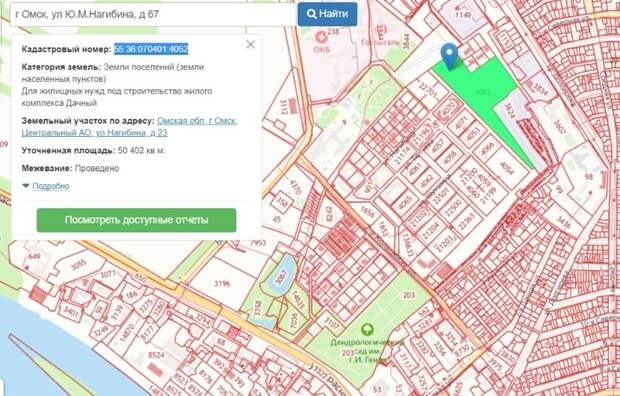Expand the Подробно details section
Viewport: 620px width, 396px height.
tap(51, 186)
